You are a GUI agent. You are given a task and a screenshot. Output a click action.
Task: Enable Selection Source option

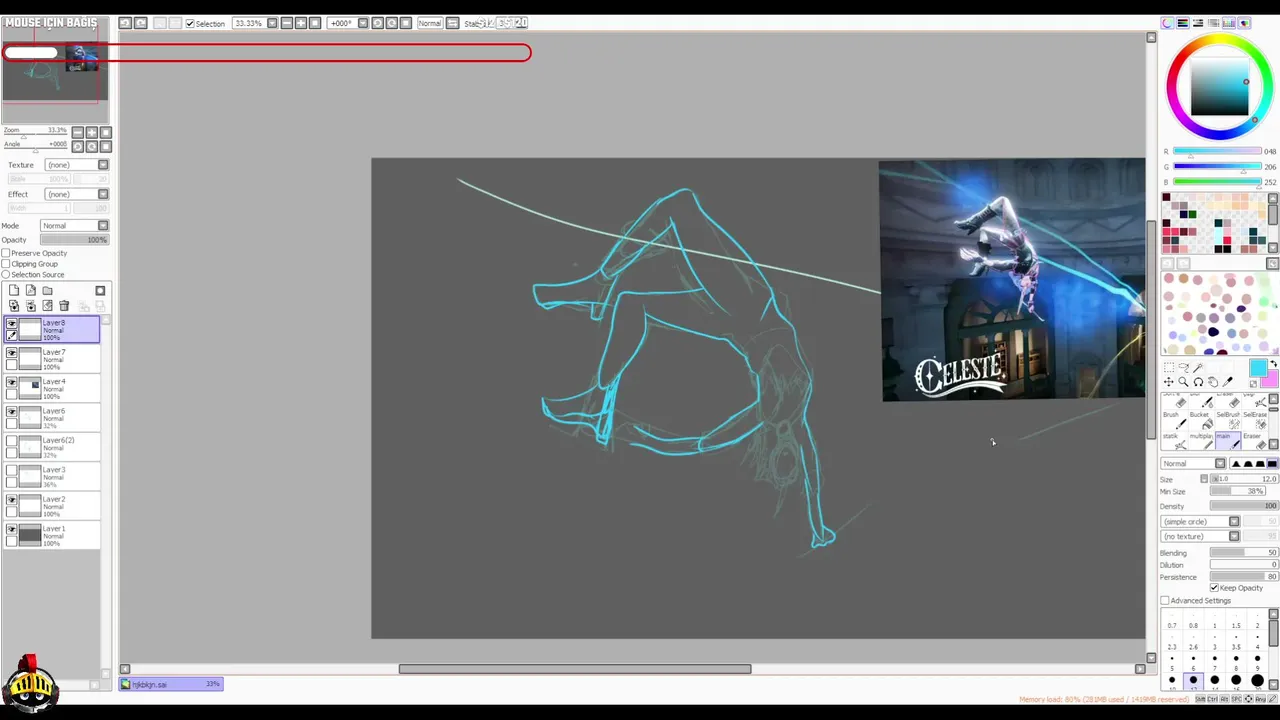point(6,275)
